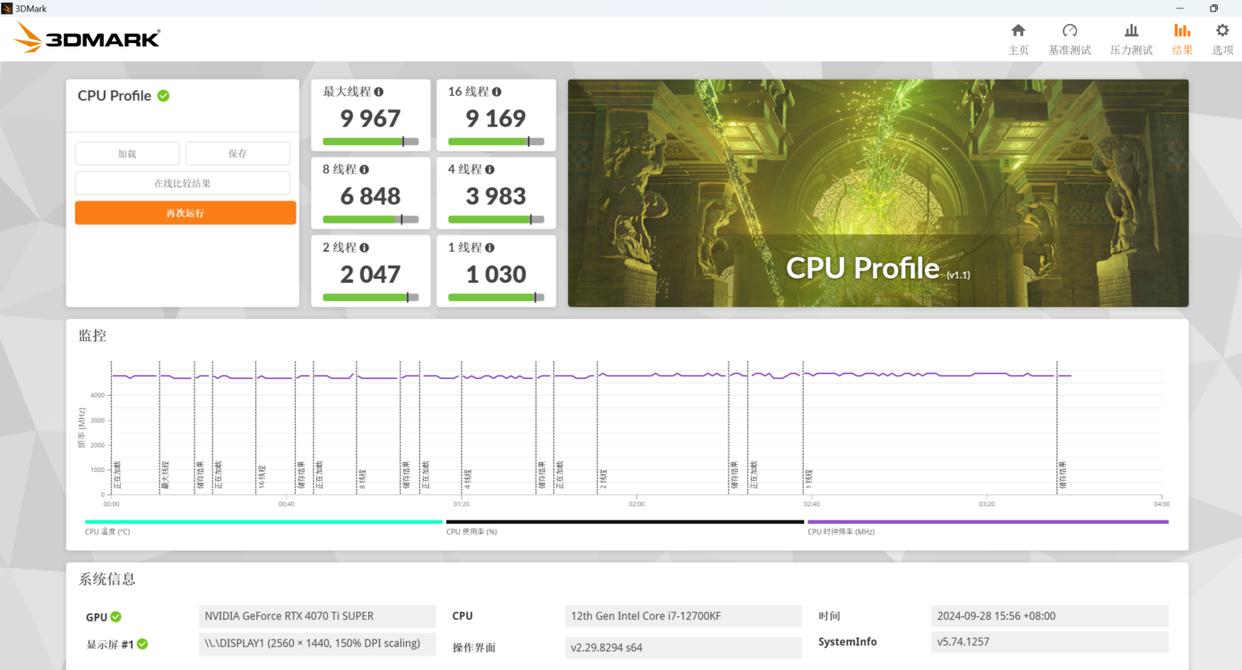Click the 加载 load button
This screenshot has height=670, width=1242.
click(127, 153)
